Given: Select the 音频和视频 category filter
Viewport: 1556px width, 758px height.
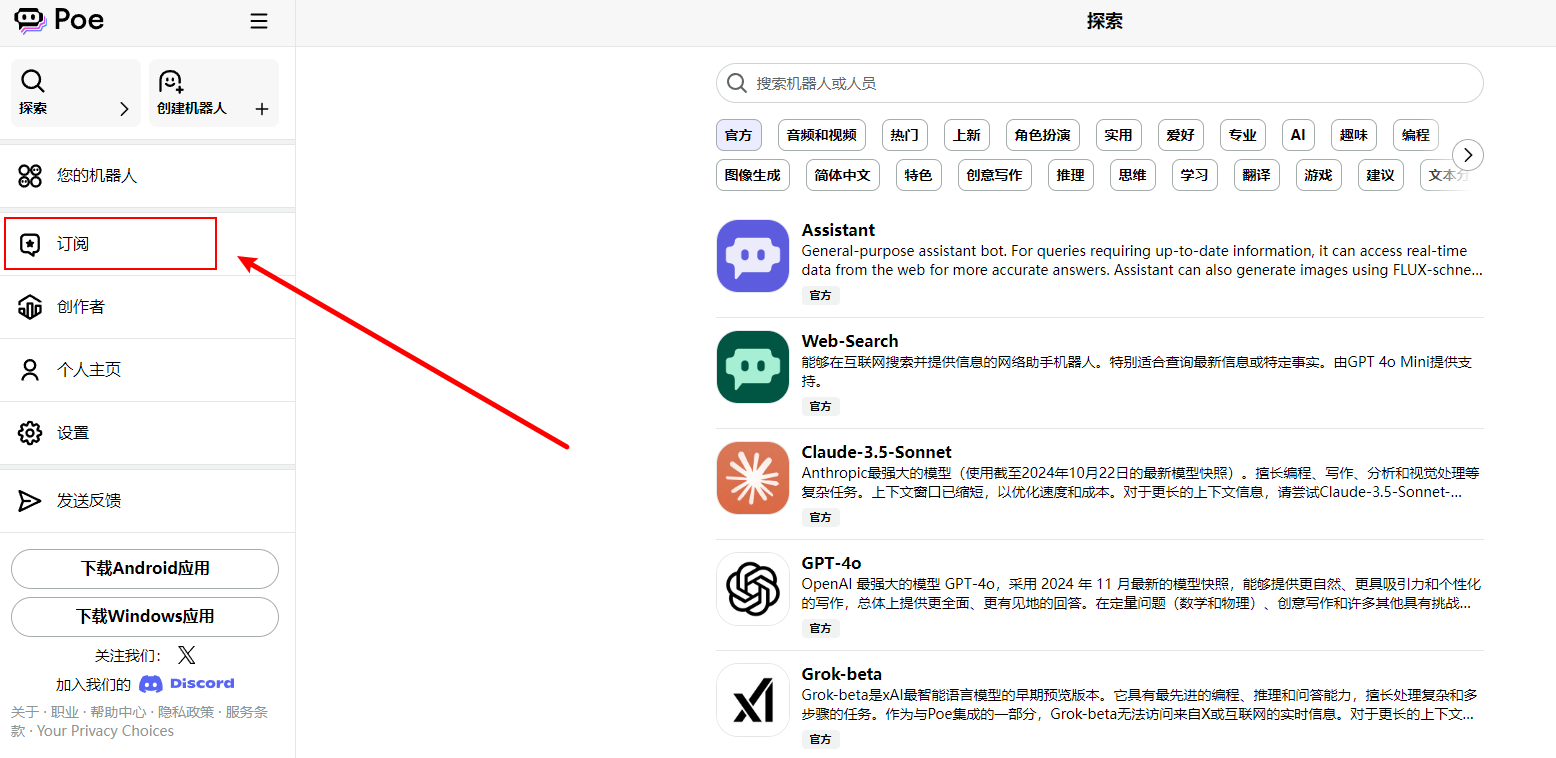Looking at the screenshot, I should (x=822, y=135).
